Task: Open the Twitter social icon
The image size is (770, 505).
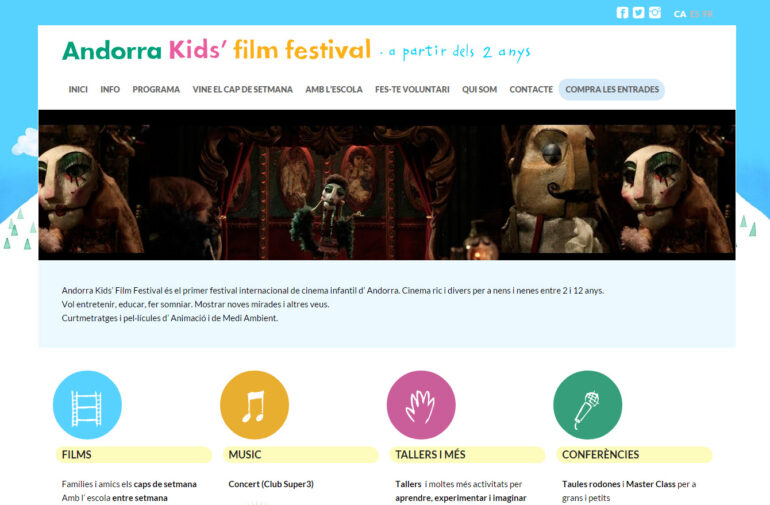Action: (638, 13)
